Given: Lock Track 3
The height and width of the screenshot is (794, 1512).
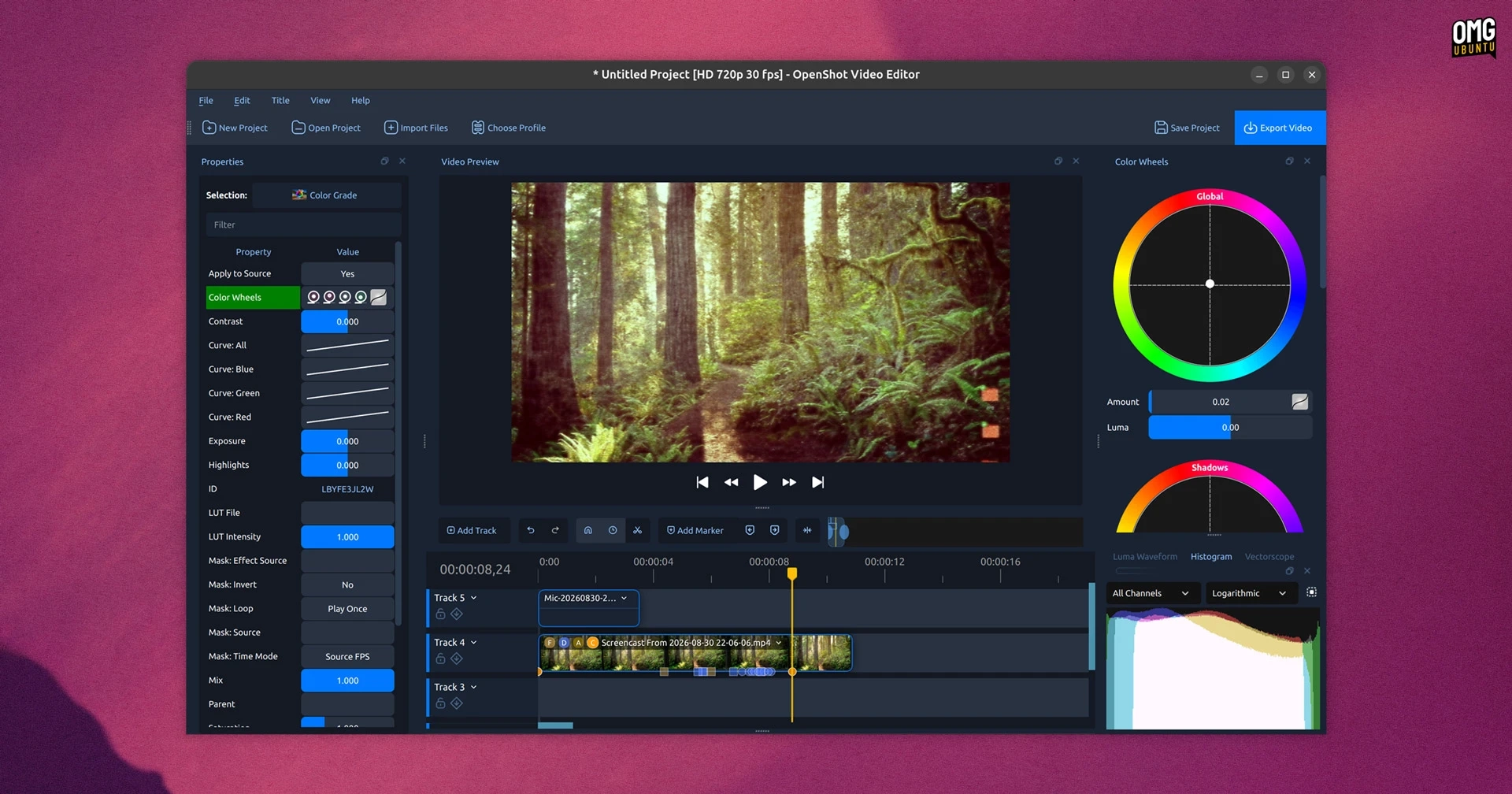Looking at the screenshot, I should point(441,704).
